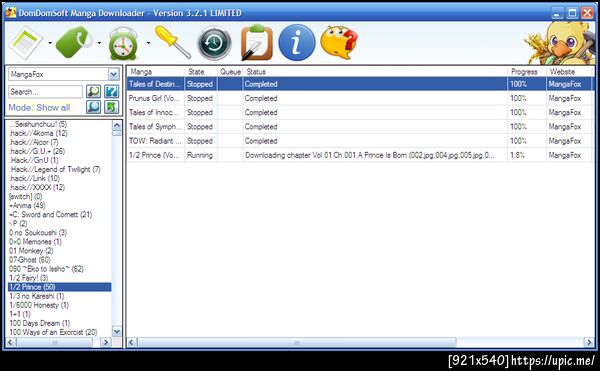Screen dimensions: 600x371
Task: Select 0 no Soukoushi (3) entry
Action: click(38, 233)
